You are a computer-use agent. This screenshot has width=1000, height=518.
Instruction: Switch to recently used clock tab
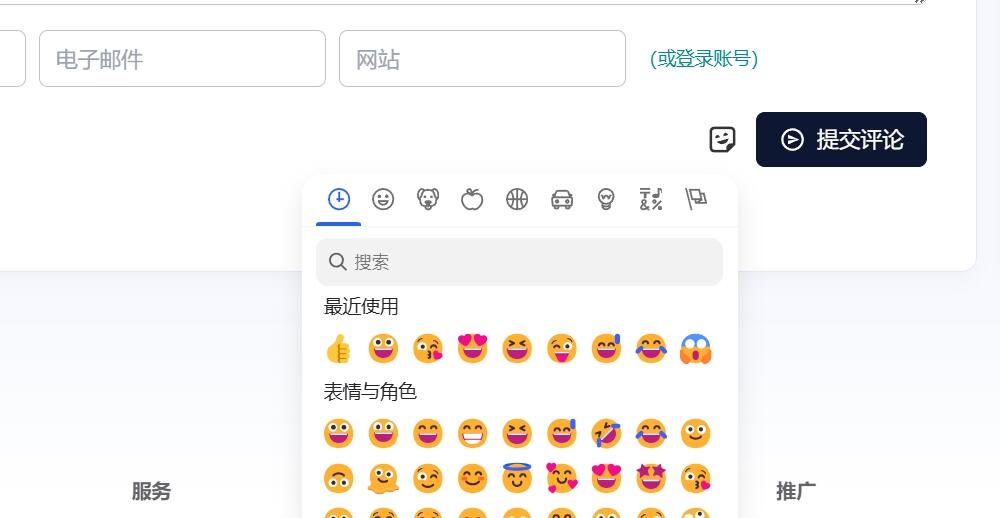pos(339,199)
